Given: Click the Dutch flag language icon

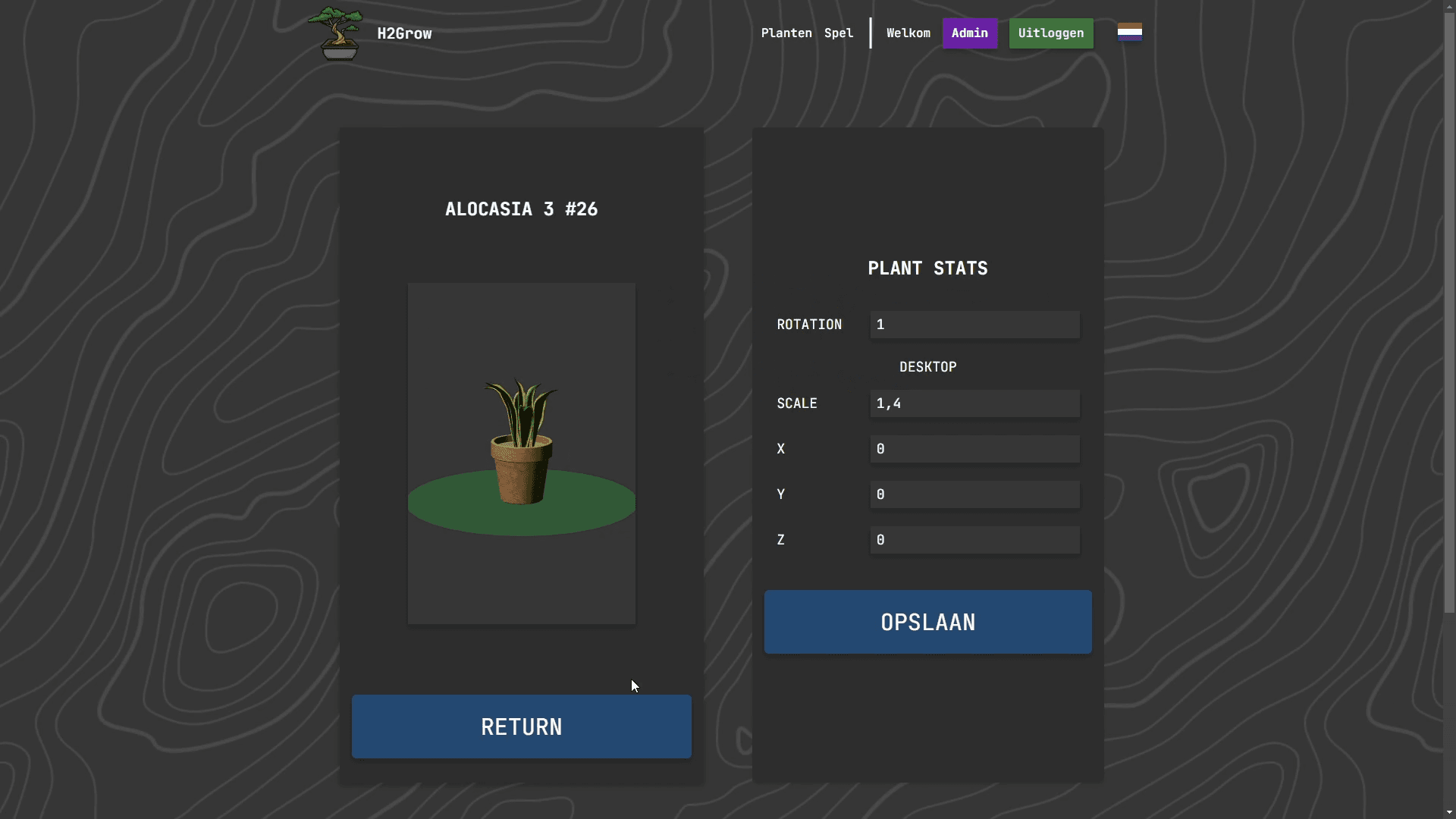Looking at the screenshot, I should tap(1129, 32).
